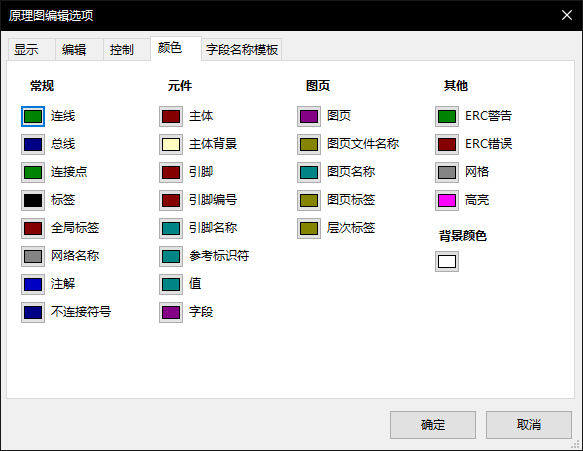Click the purple 字段 color swatch
This screenshot has width=583, height=451.
[x=171, y=312]
